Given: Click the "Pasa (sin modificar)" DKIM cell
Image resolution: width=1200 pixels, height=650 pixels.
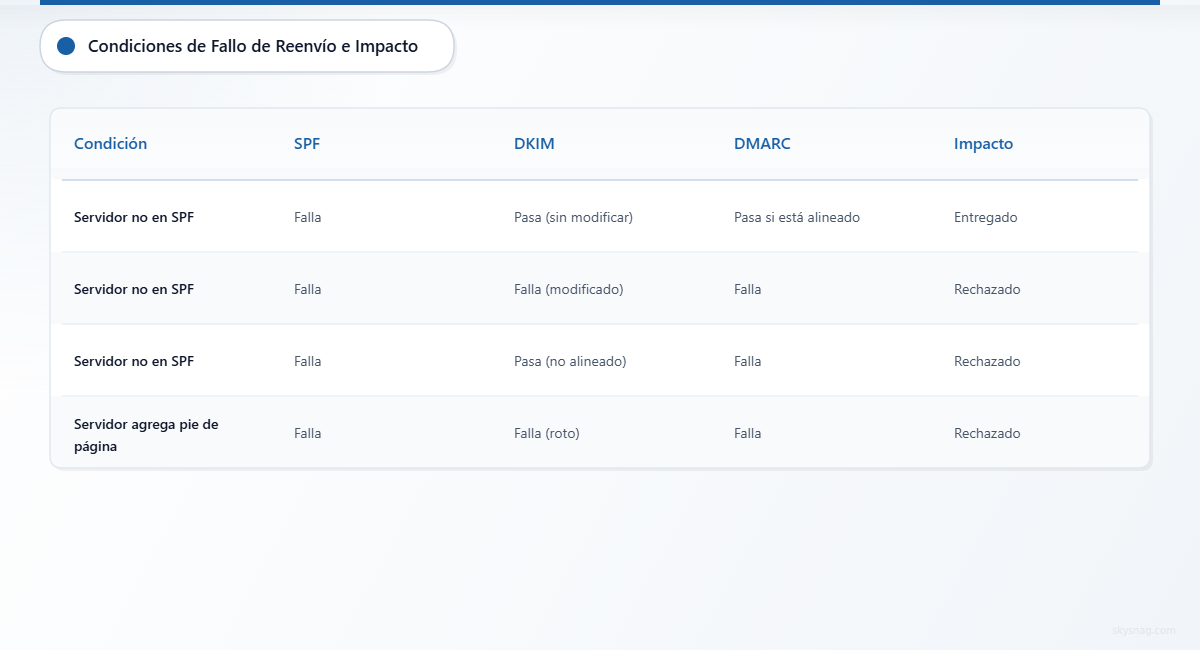Looking at the screenshot, I should coord(573,217).
